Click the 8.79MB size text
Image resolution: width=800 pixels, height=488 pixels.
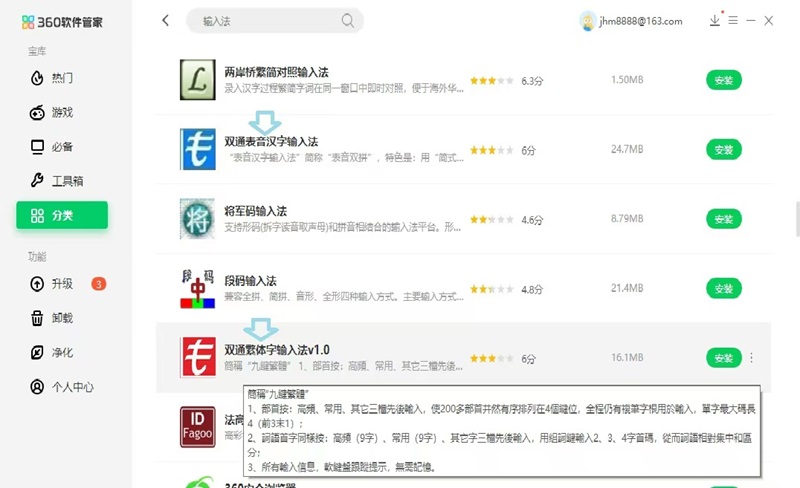[x=627, y=218]
